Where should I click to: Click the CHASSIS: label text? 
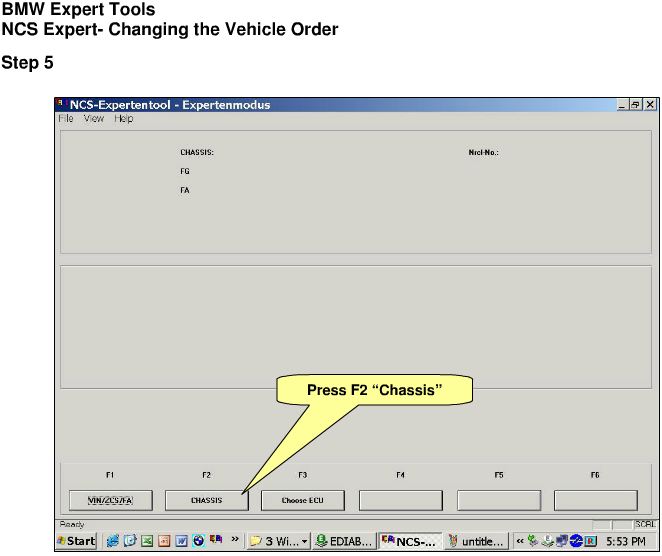click(x=197, y=152)
